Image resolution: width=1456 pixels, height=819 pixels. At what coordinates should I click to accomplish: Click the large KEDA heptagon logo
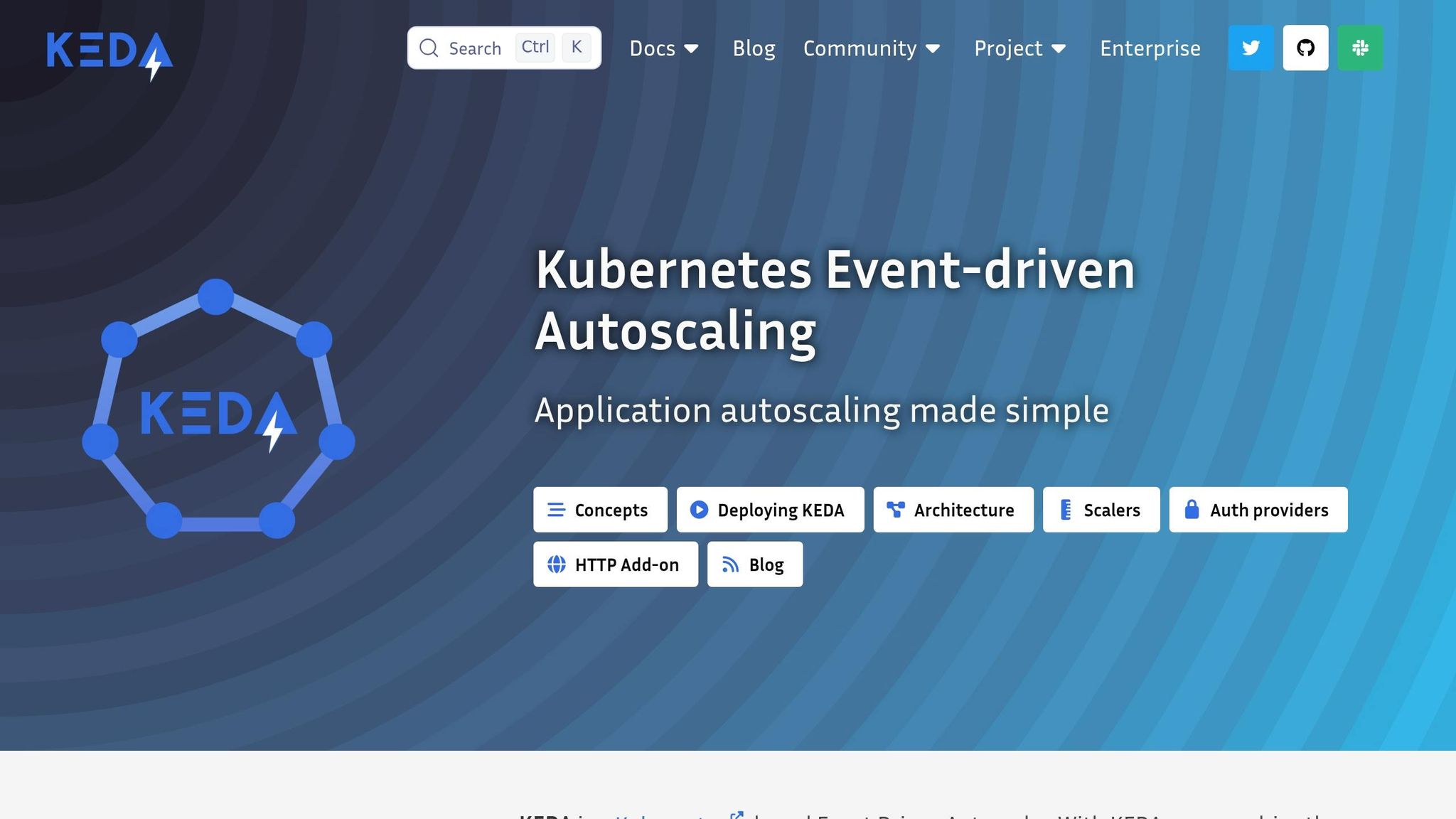click(218, 409)
